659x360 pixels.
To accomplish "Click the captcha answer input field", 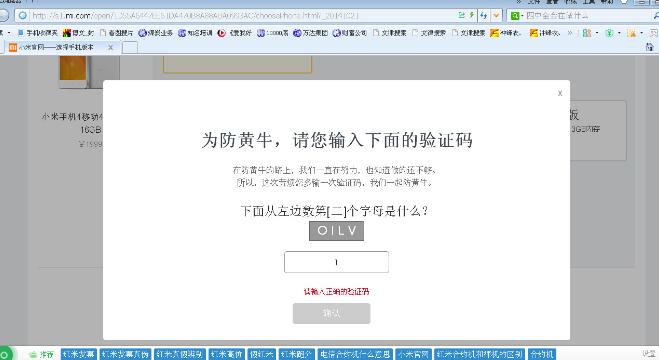I will click(336, 262).
